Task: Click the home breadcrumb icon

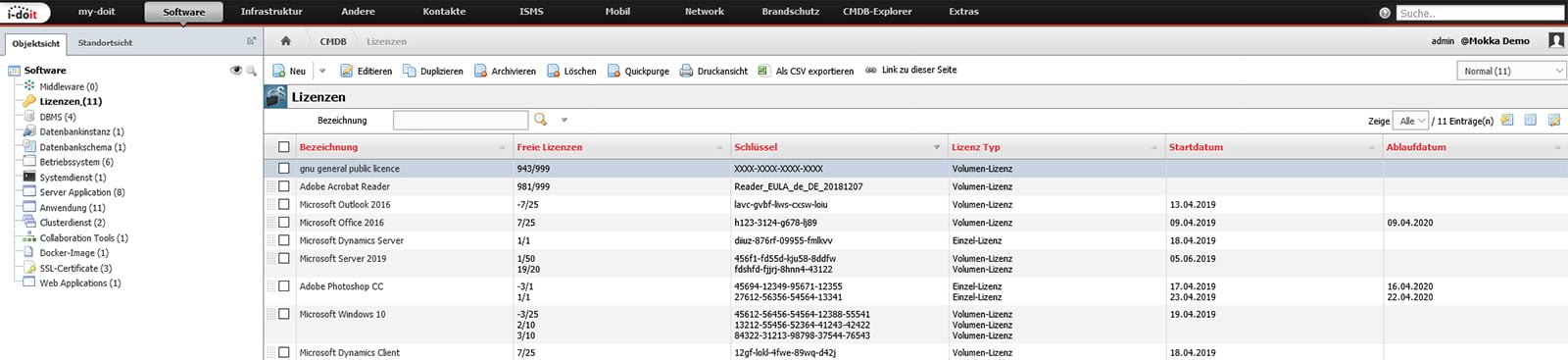Action: [x=285, y=41]
